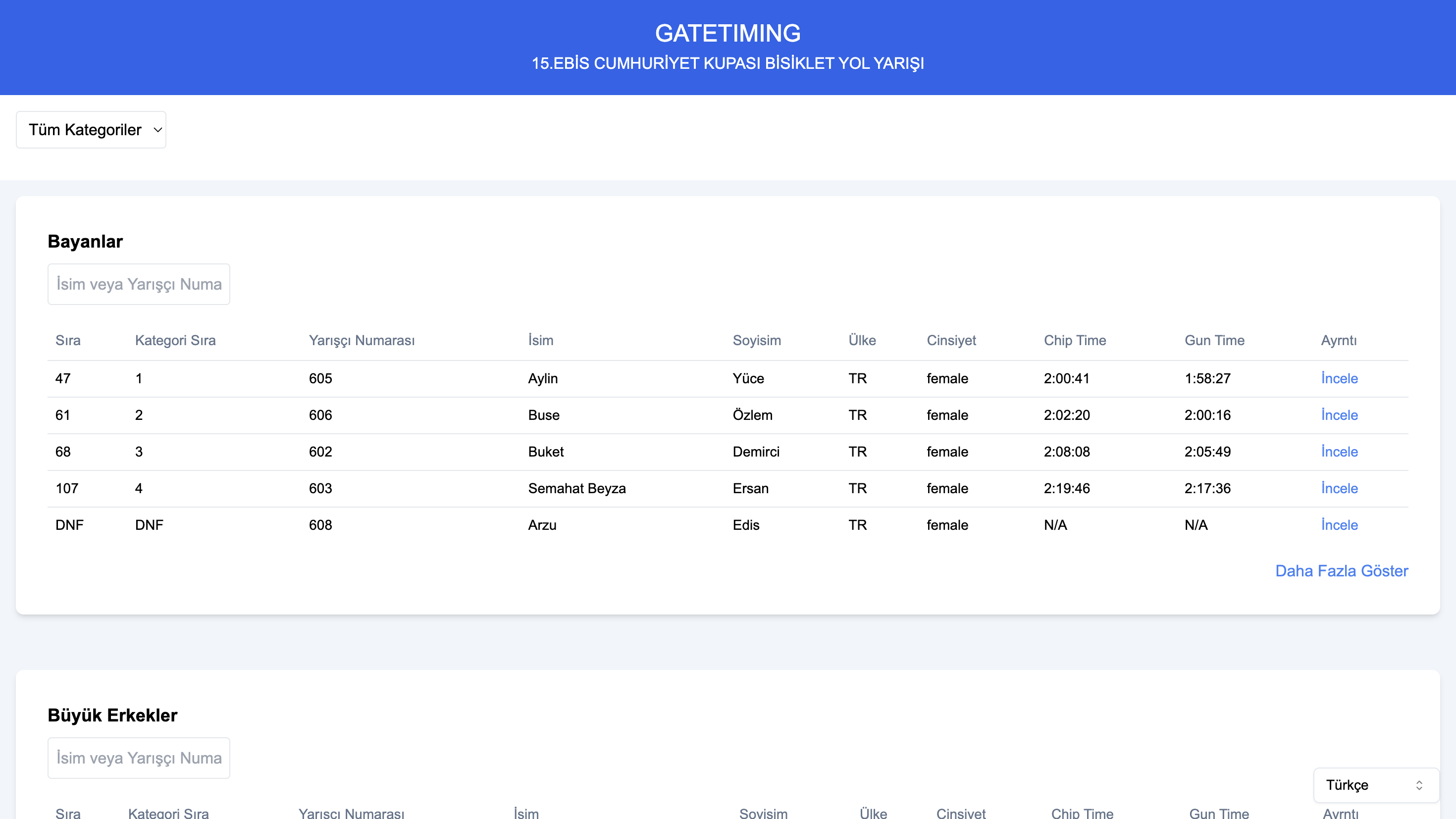This screenshot has width=1456, height=819.
Task: View İncele details for DNF racer Arzu Edis
Action: (x=1339, y=525)
